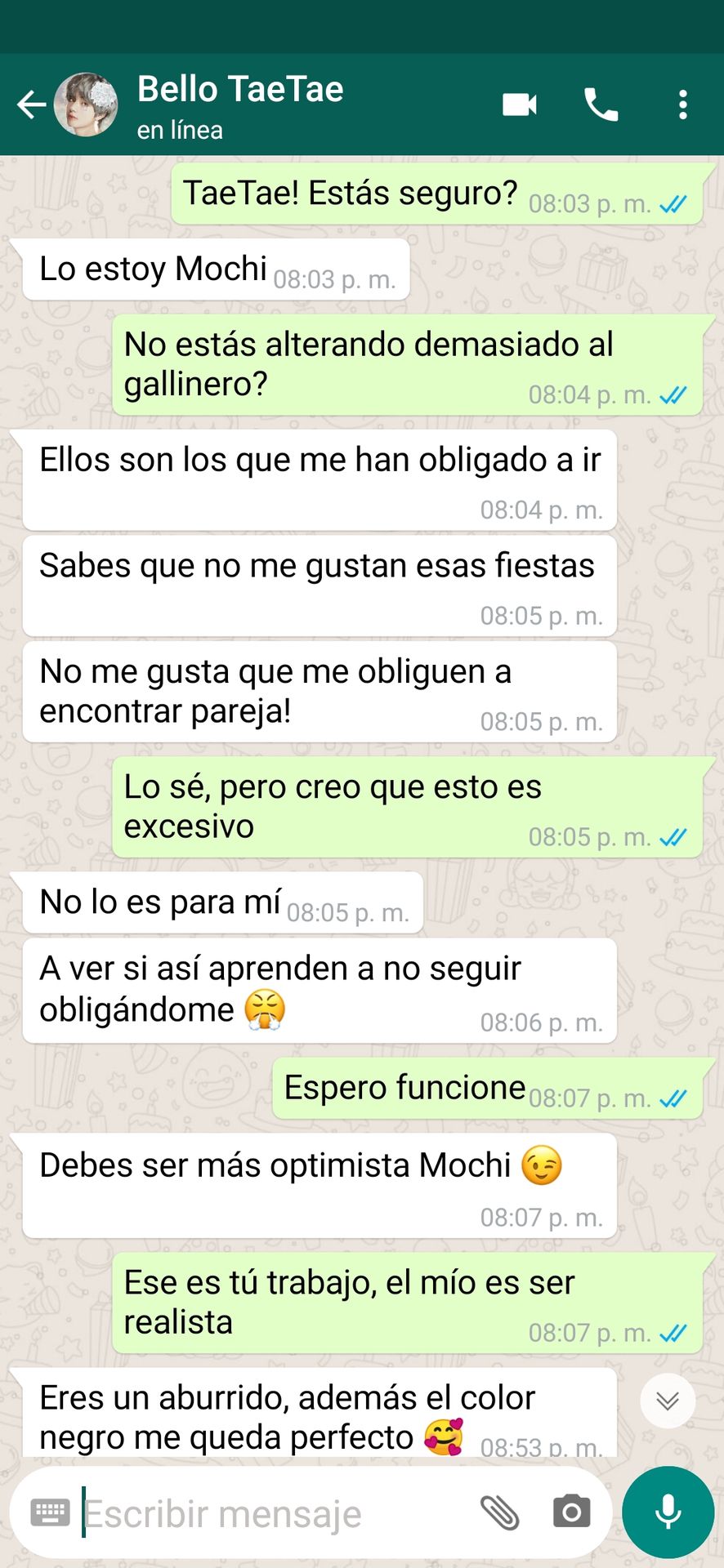
Task: Go back using the arrow icon
Action: pos(32,105)
